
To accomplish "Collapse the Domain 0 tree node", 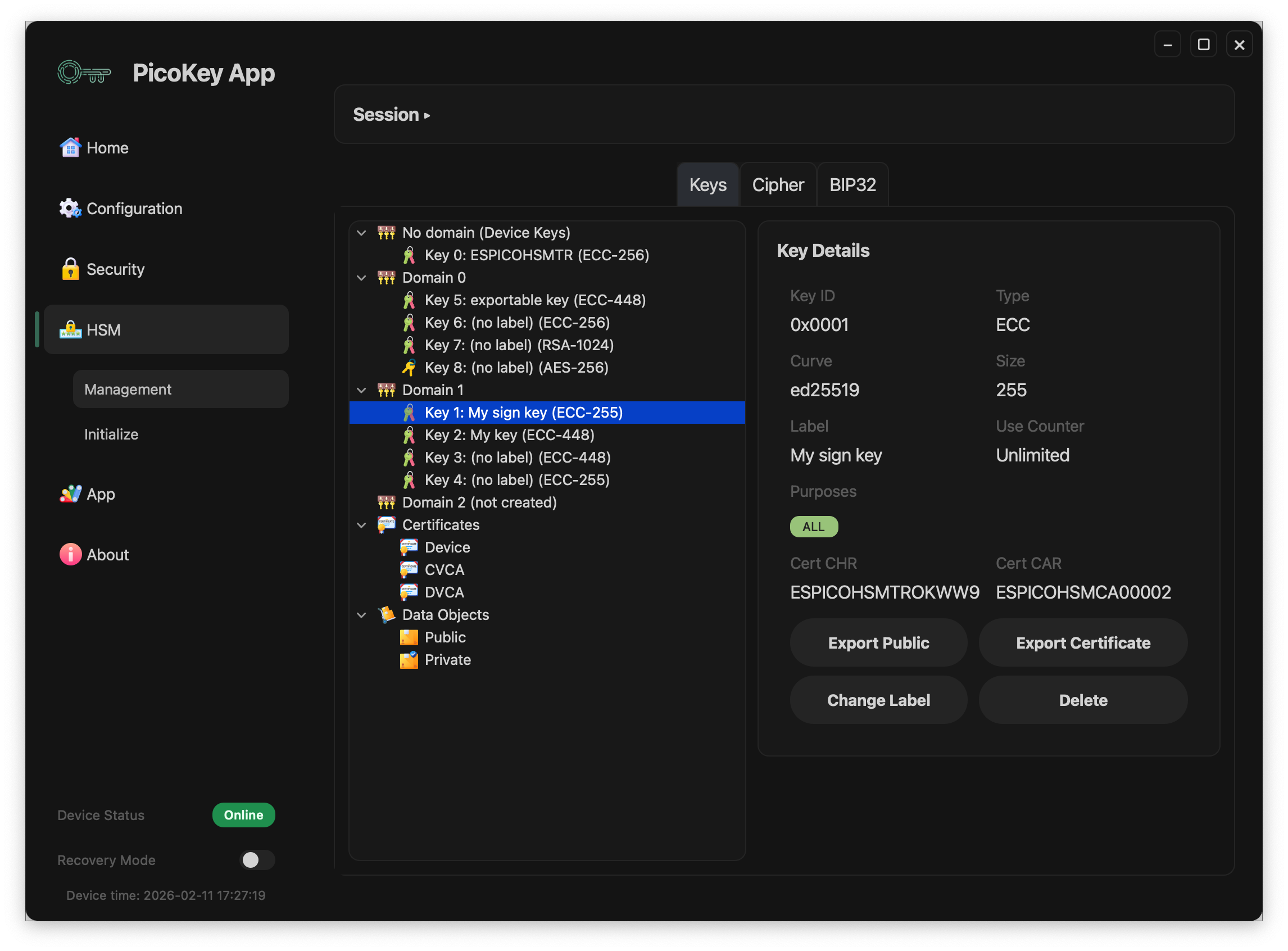I will tap(361, 278).
